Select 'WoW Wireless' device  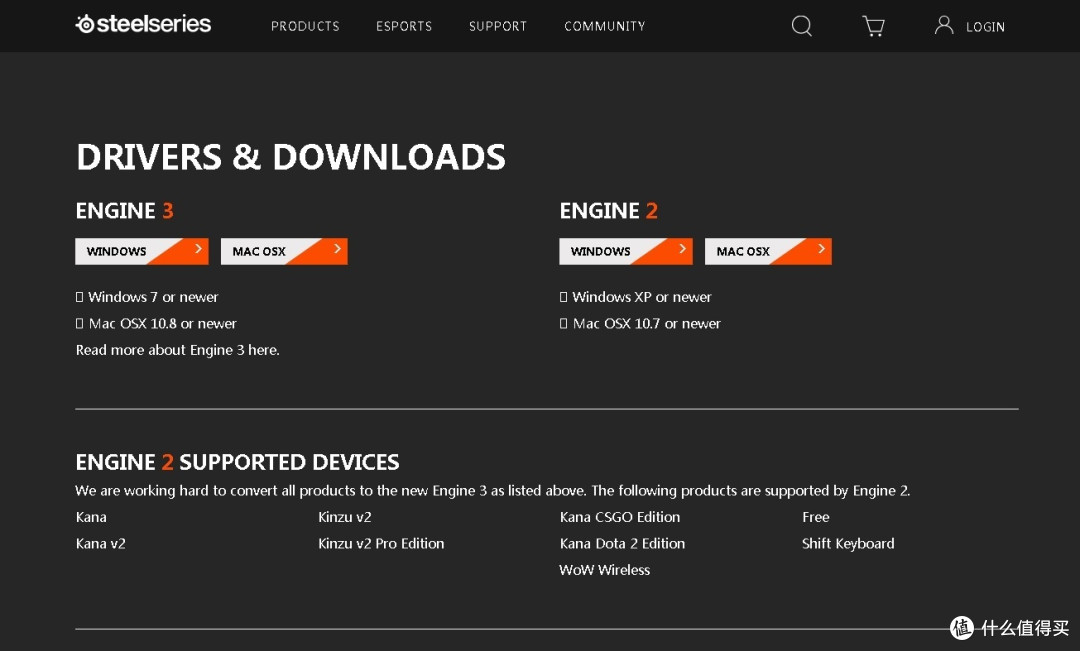(605, 570)
